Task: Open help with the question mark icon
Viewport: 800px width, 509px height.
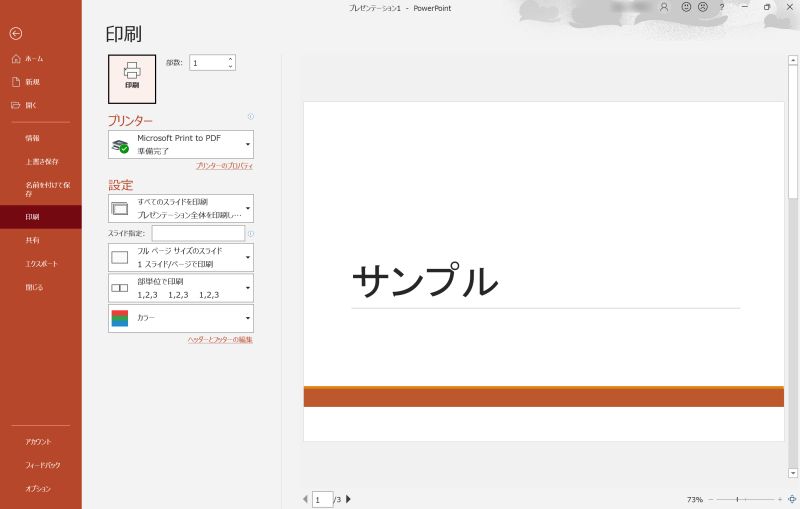Action: click(721, 7)
